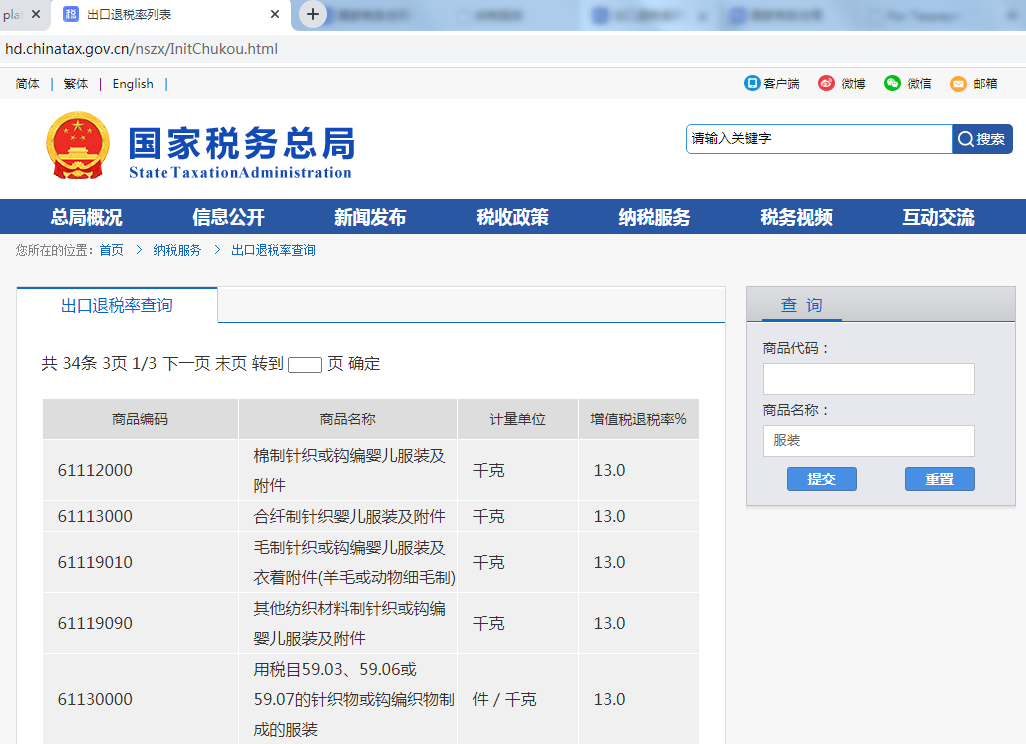The image size is (1026, 744).
Task: Click 合纤制针织婴儿服装及附件 product name
Action: (349, 516)
